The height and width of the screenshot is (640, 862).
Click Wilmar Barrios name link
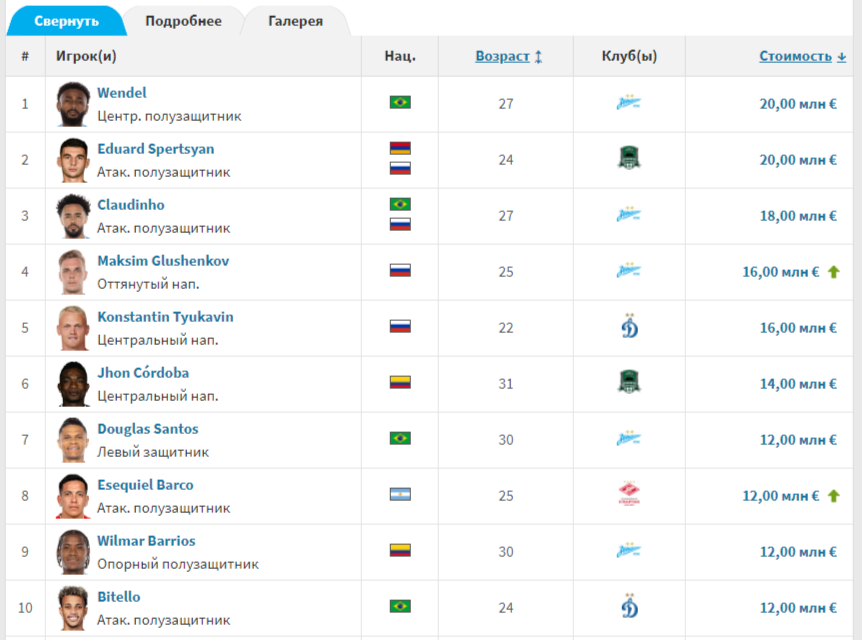click(146, 541)
